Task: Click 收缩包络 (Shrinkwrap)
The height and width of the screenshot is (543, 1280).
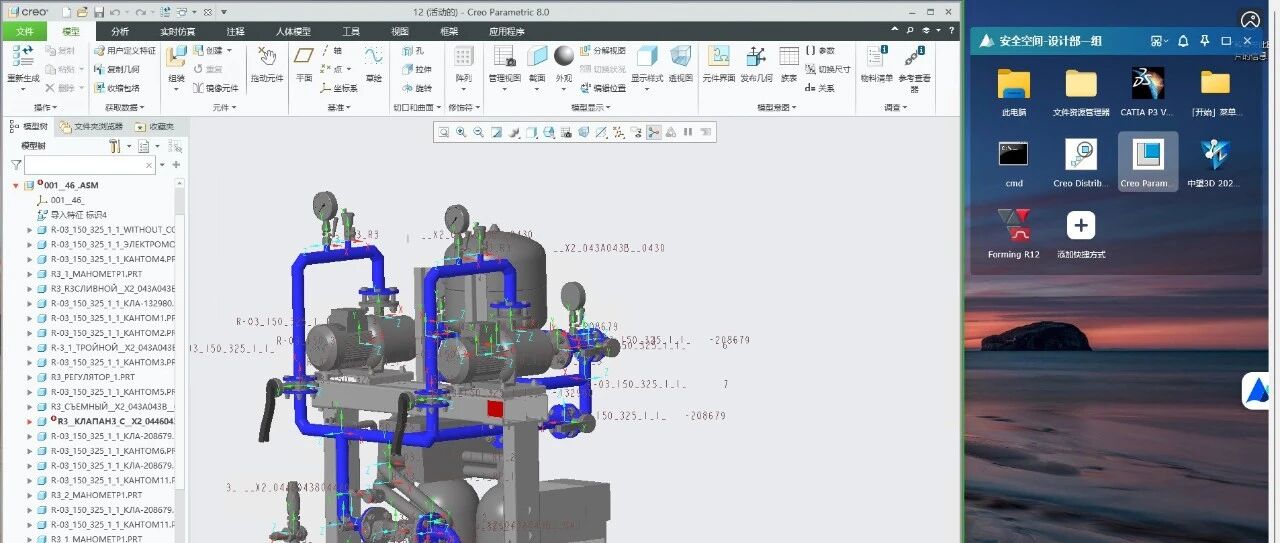Action: (x=116, y=88)
